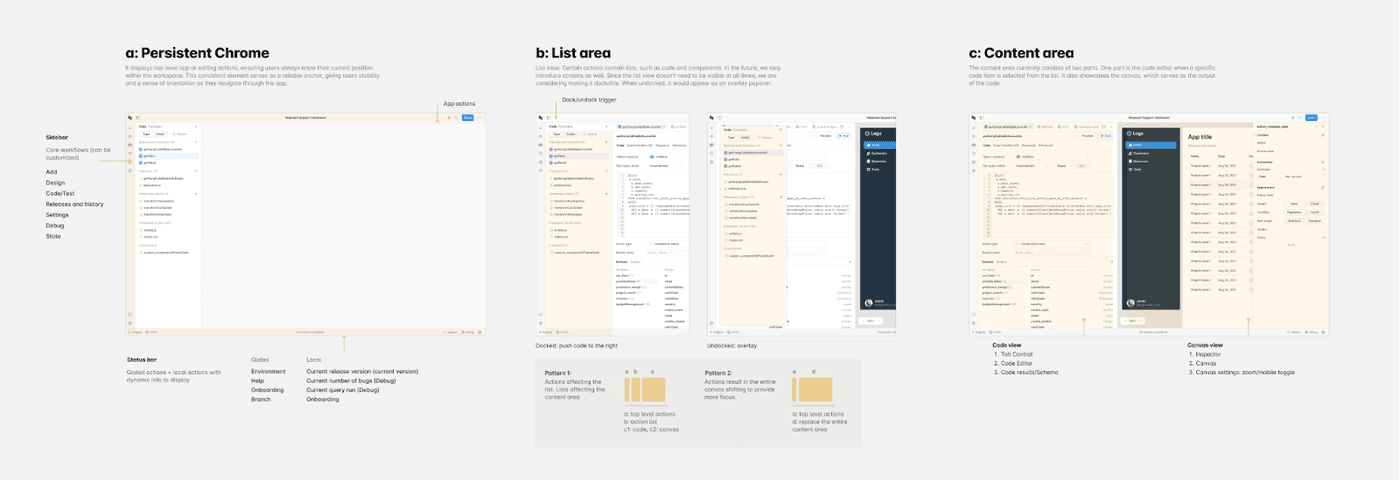The width and height of the screenshot is (1400, 480).
Task: Click the settings gear in Persistent Chrome status bar
Action: click(x=481, y=332)
